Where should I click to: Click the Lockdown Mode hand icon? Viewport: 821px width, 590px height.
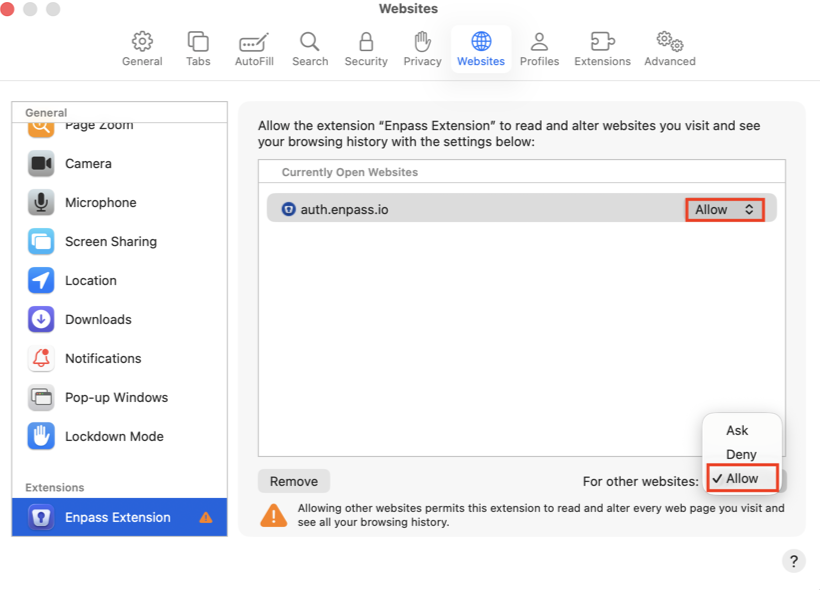tap(41, 436)
